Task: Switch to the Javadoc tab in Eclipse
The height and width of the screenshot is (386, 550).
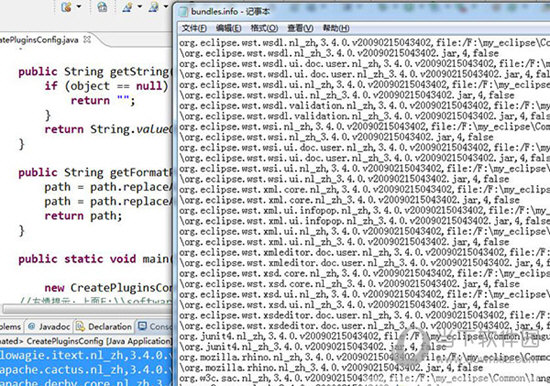Action: 49,326
